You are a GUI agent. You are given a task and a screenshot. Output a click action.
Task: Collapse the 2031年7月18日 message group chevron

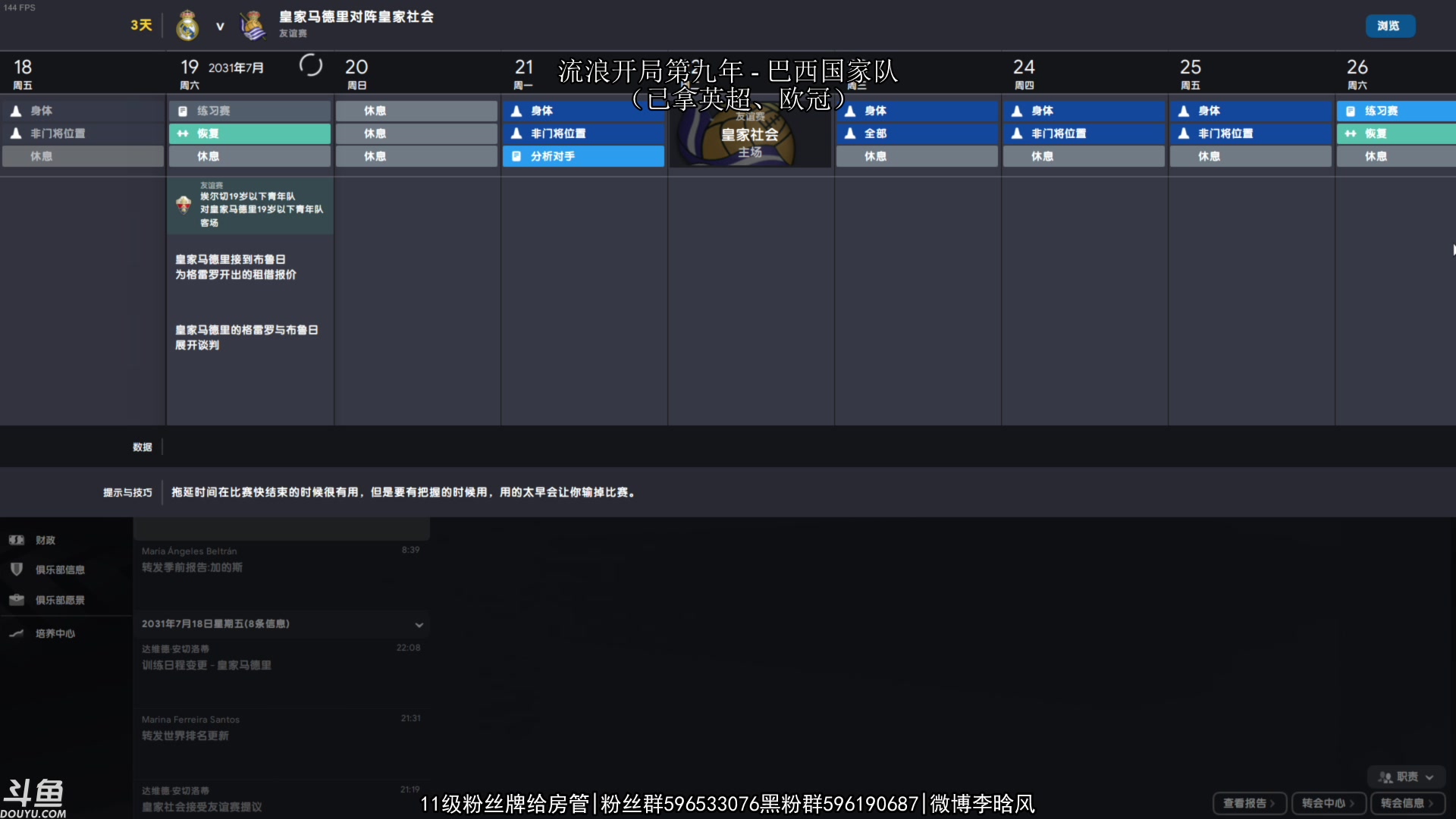coord(419,625)
